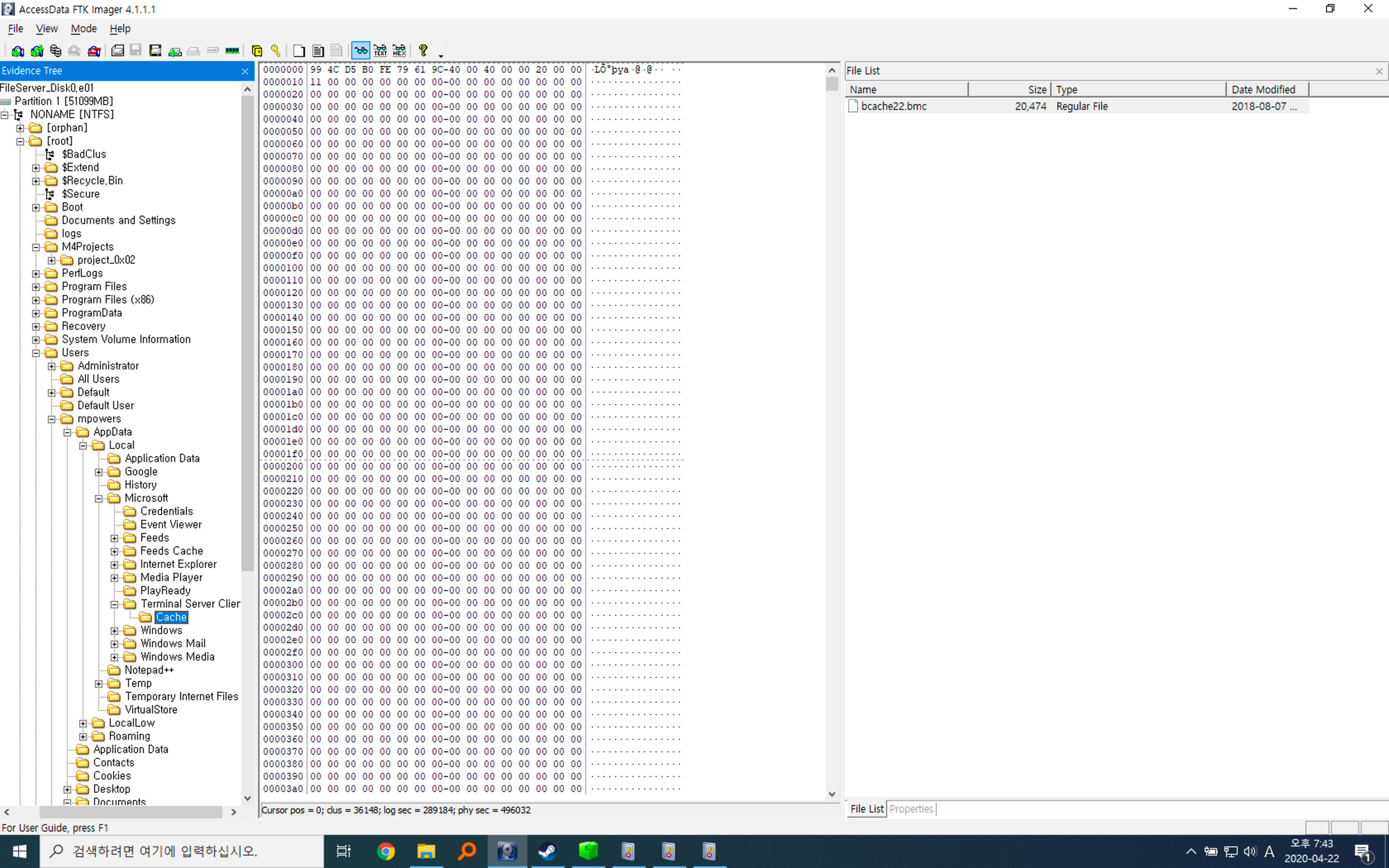Switch to the Properties tab
1389x868 pixels.
(911, 809)
